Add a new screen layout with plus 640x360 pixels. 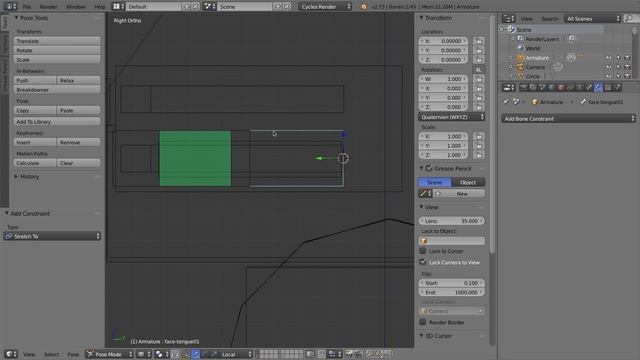[x=187, y=7]
